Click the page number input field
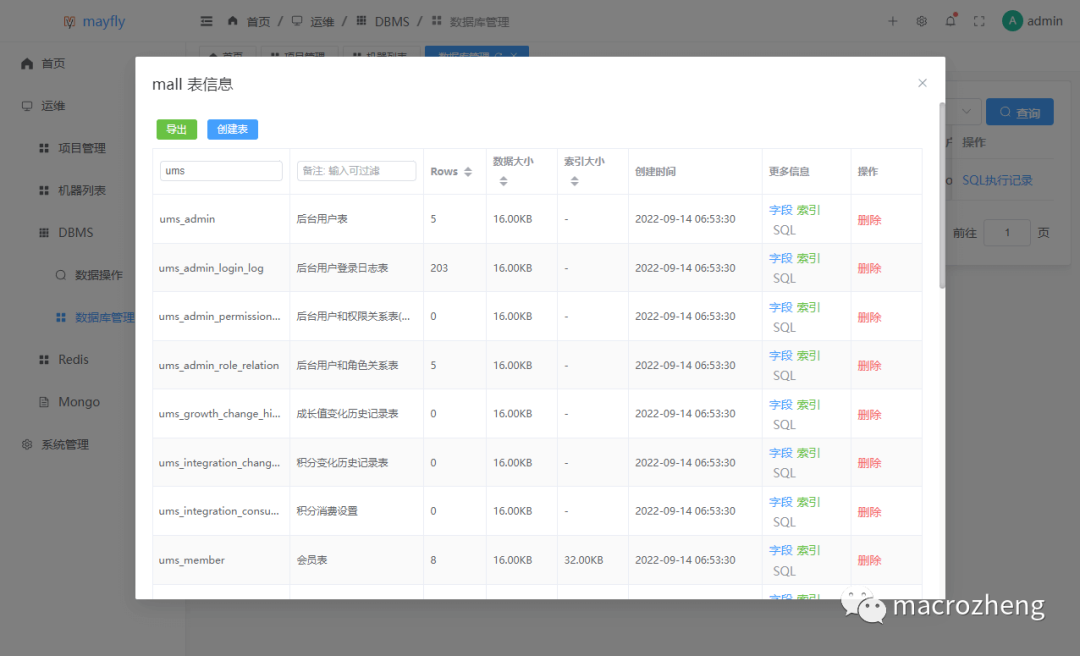1080x656 pixels. tap(1007, 232)
